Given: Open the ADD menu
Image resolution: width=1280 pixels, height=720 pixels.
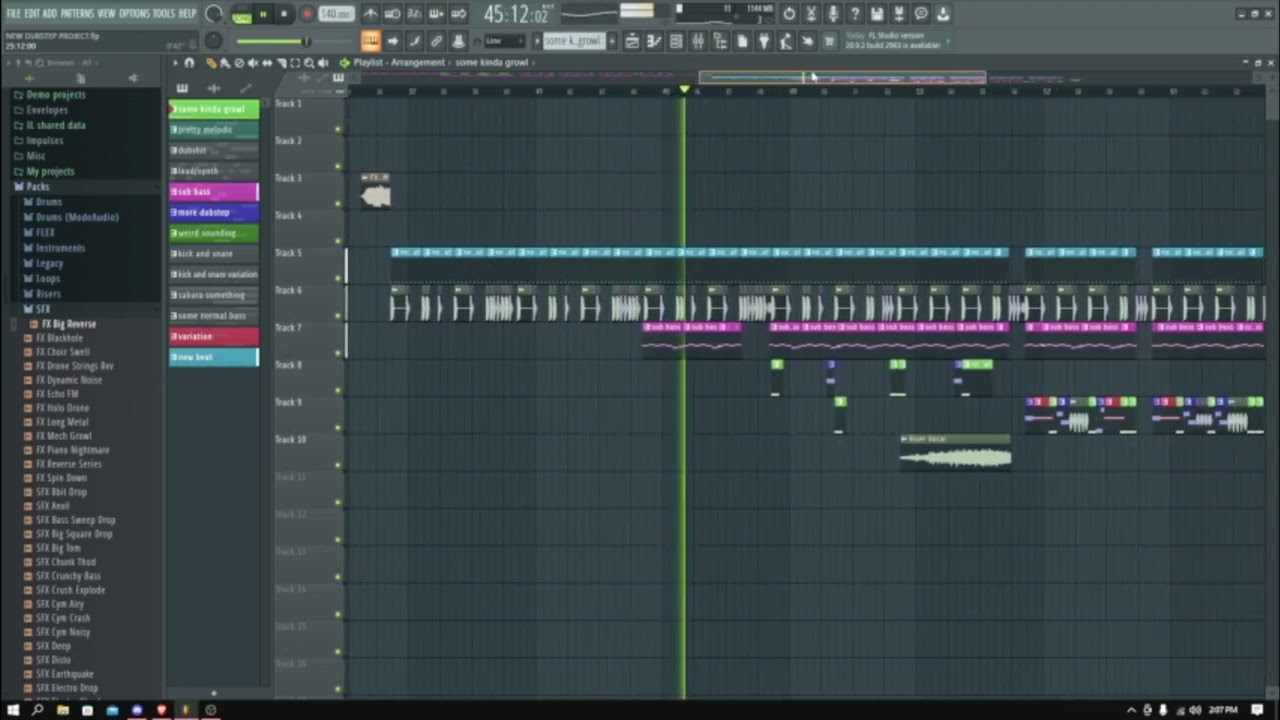Looking at the screenshot, I should coord(50,14).
